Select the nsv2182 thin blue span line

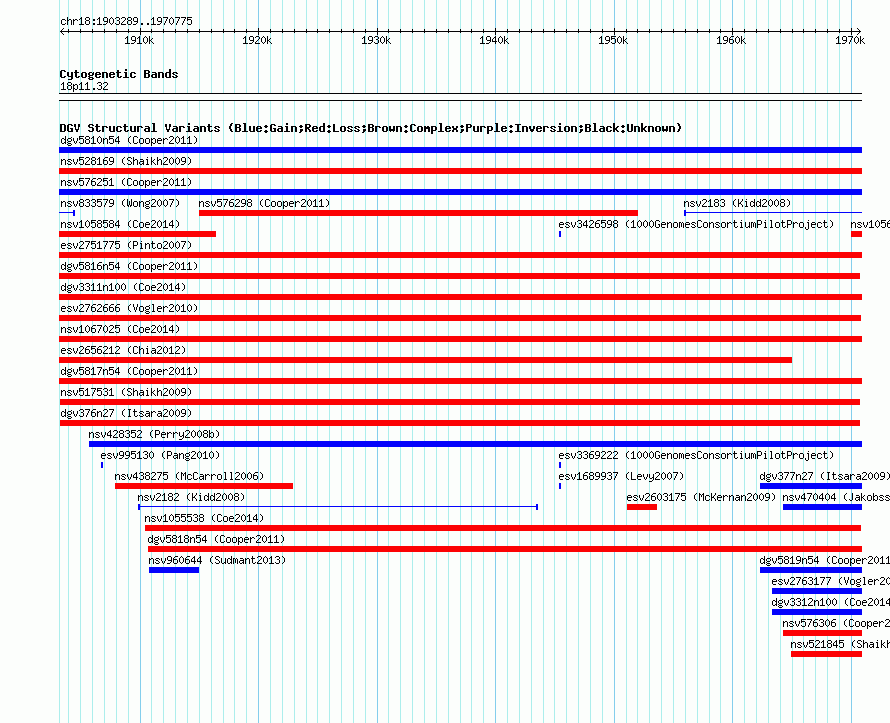point(338,507)
